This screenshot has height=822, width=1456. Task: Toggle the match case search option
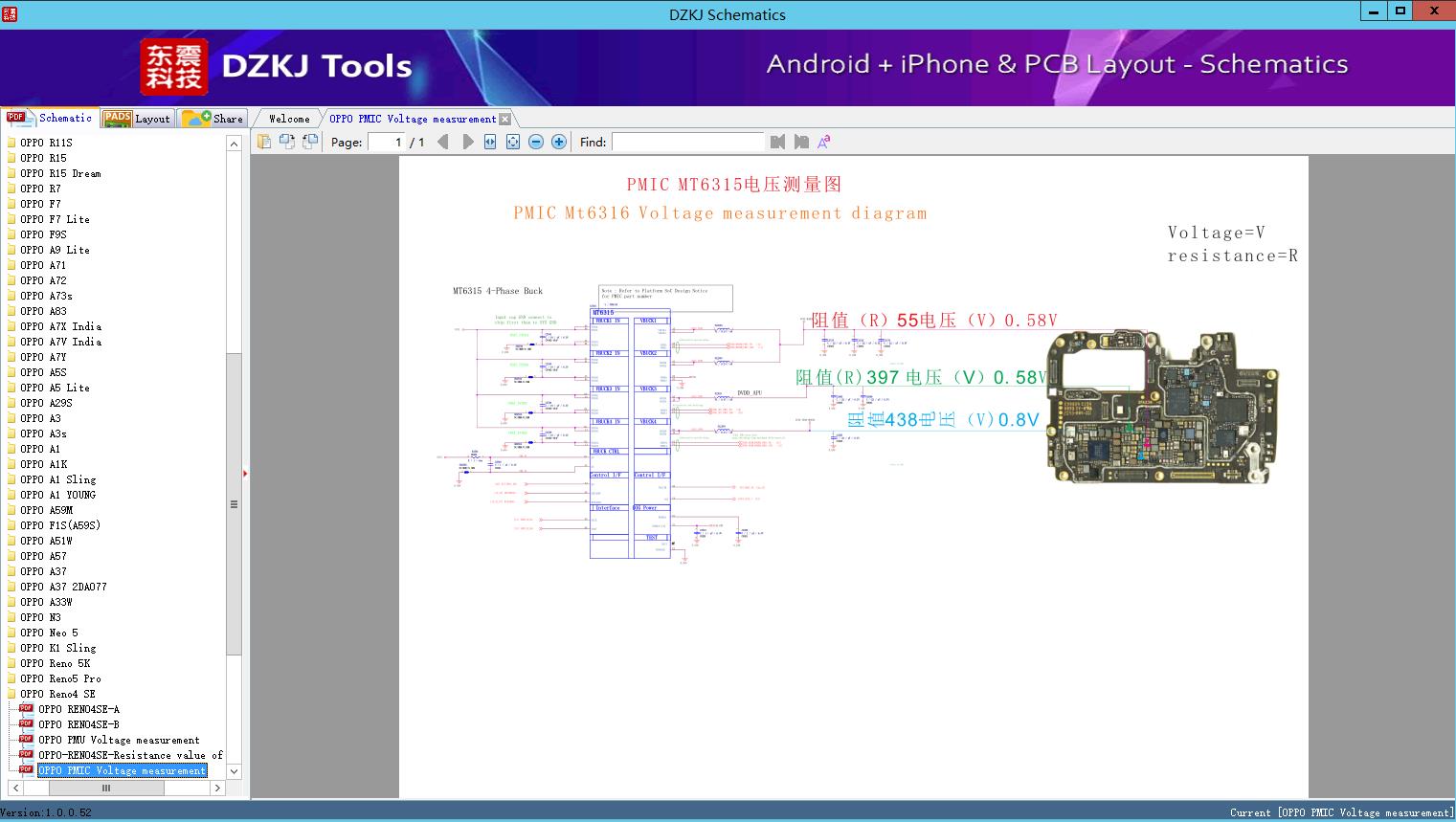point(823,142)
